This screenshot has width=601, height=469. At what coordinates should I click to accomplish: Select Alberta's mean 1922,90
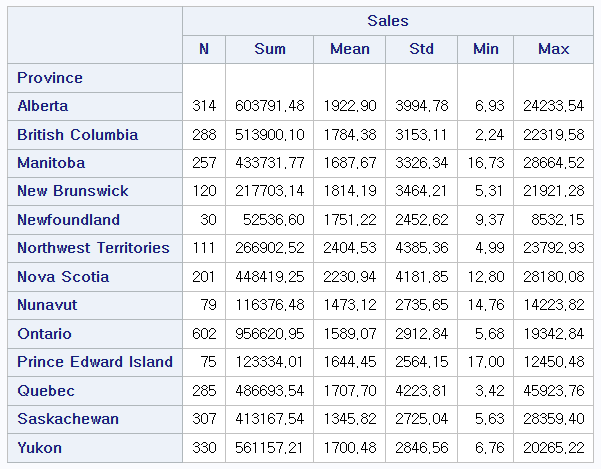click(350, 106)
